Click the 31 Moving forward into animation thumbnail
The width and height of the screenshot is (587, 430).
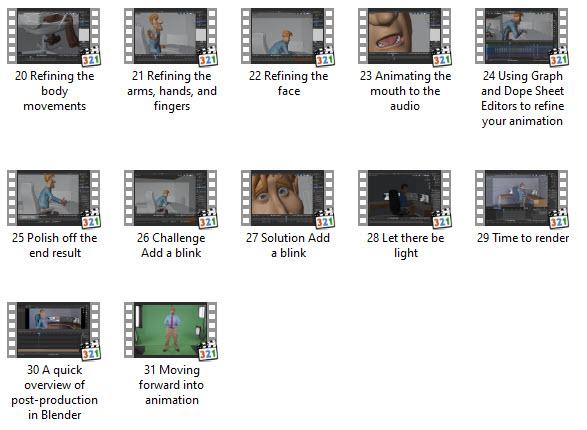click(171, 330)
